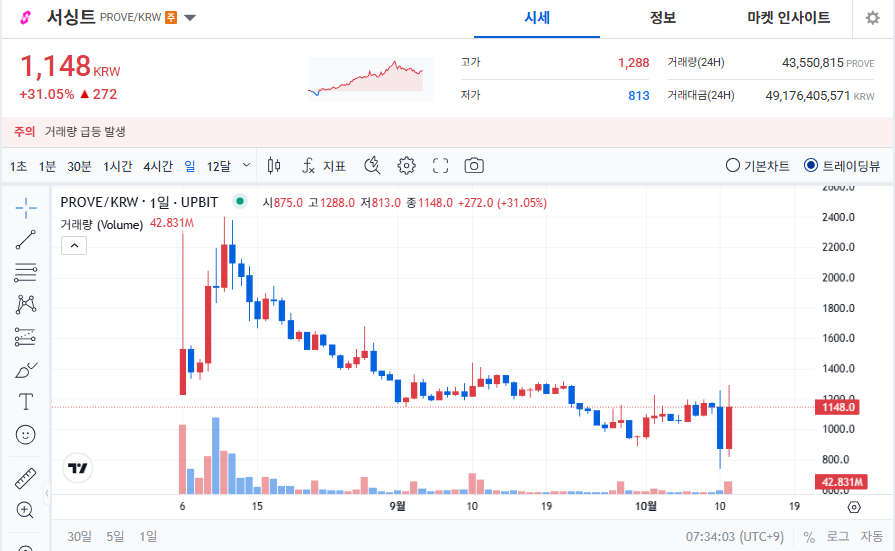Viewport: 895px width, 551px height.
Task: Select the 일 daily interval
Action: point(190,166)
